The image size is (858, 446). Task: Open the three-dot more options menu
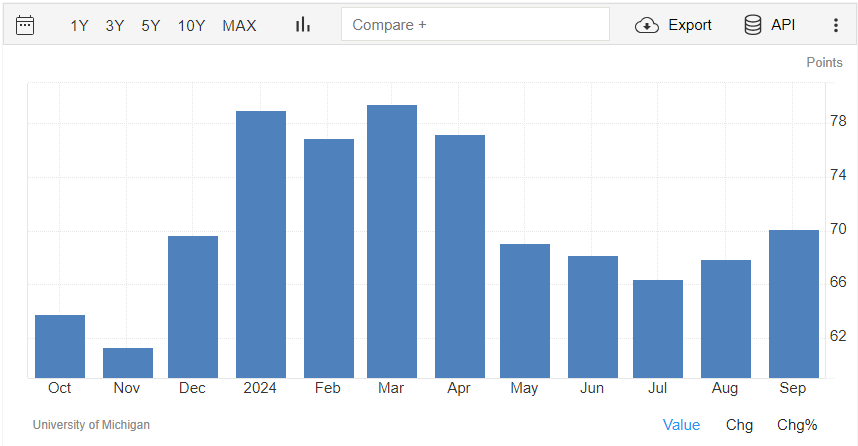pos(836,25)
